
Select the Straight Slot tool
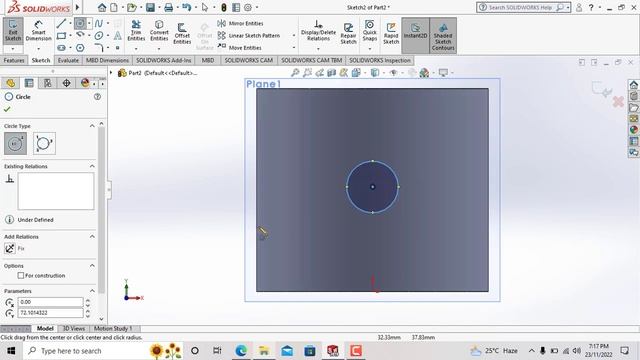click(61, 48)
